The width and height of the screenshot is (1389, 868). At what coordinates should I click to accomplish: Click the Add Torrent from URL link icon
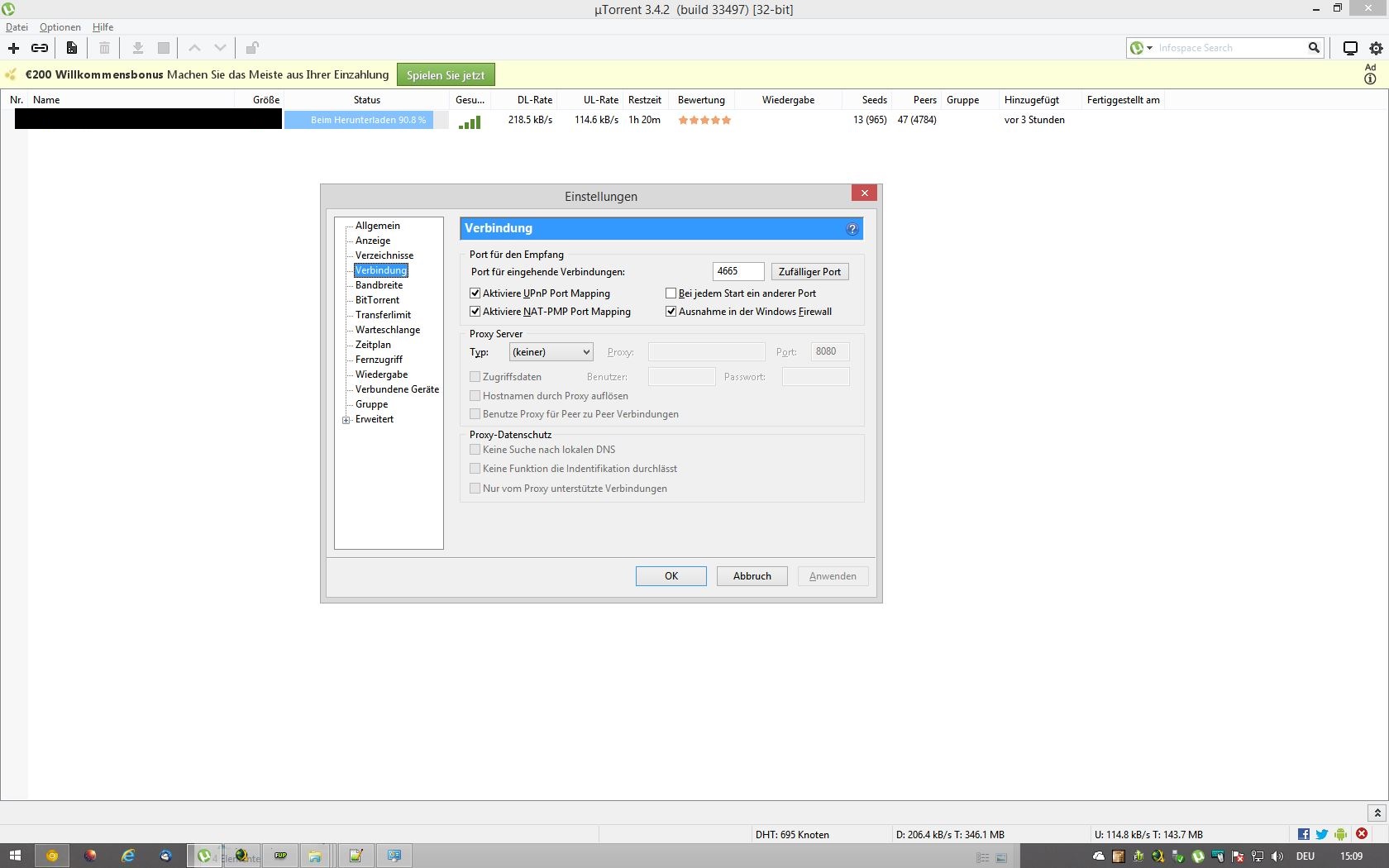point(40,48)
